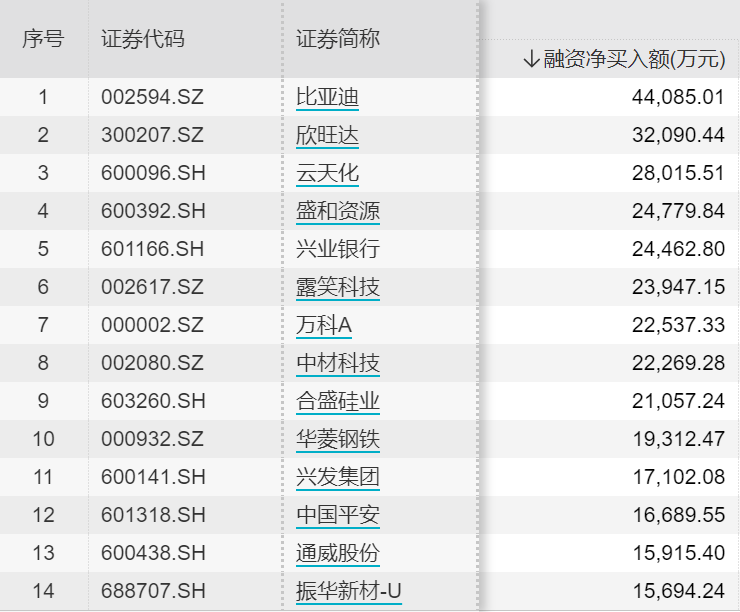Click the 序号 column header
740x612 pixels.
pyautogui.click(x=43, y=39)
